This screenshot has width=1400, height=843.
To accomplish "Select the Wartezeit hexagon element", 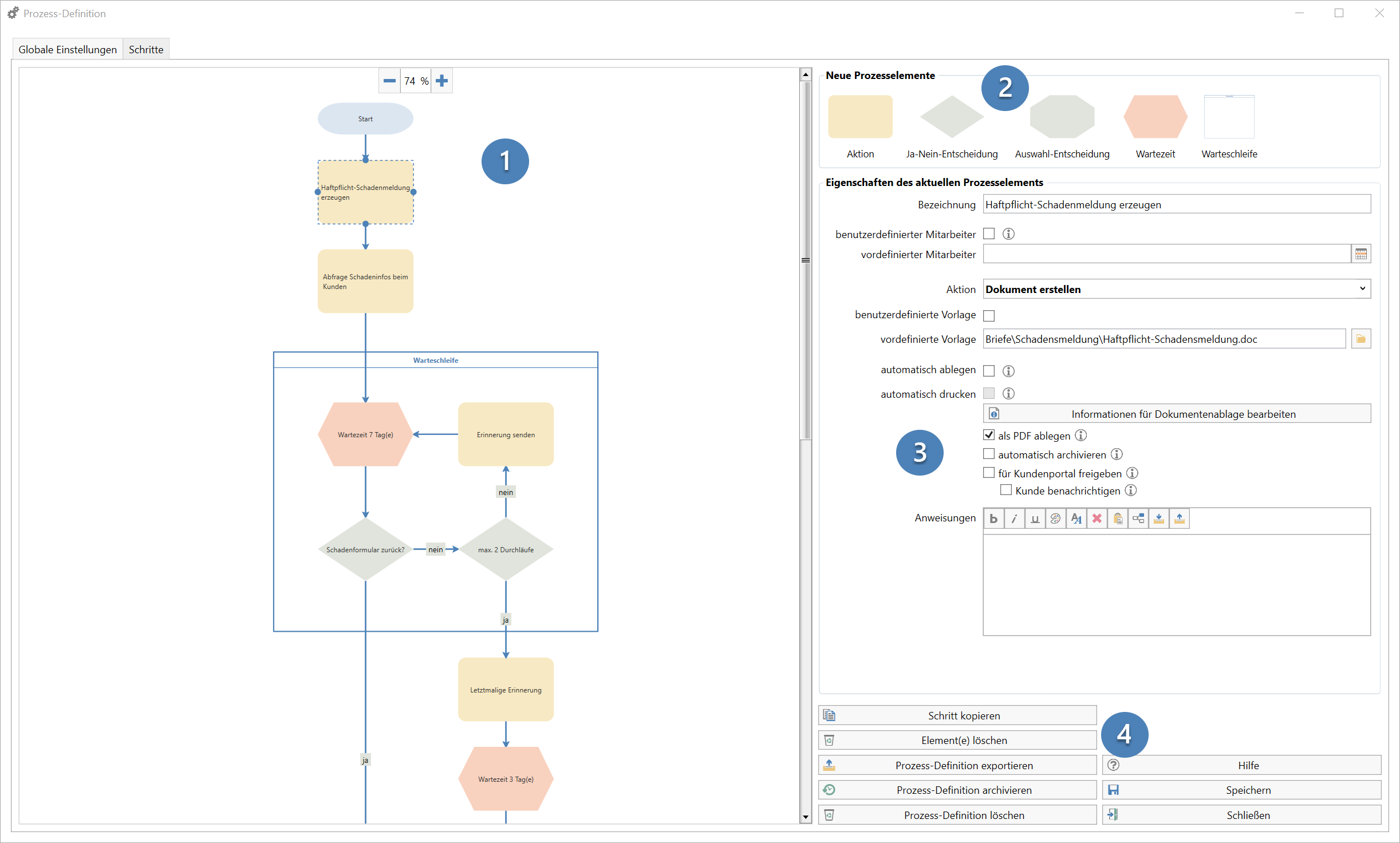I will [x=1156, y=117].
